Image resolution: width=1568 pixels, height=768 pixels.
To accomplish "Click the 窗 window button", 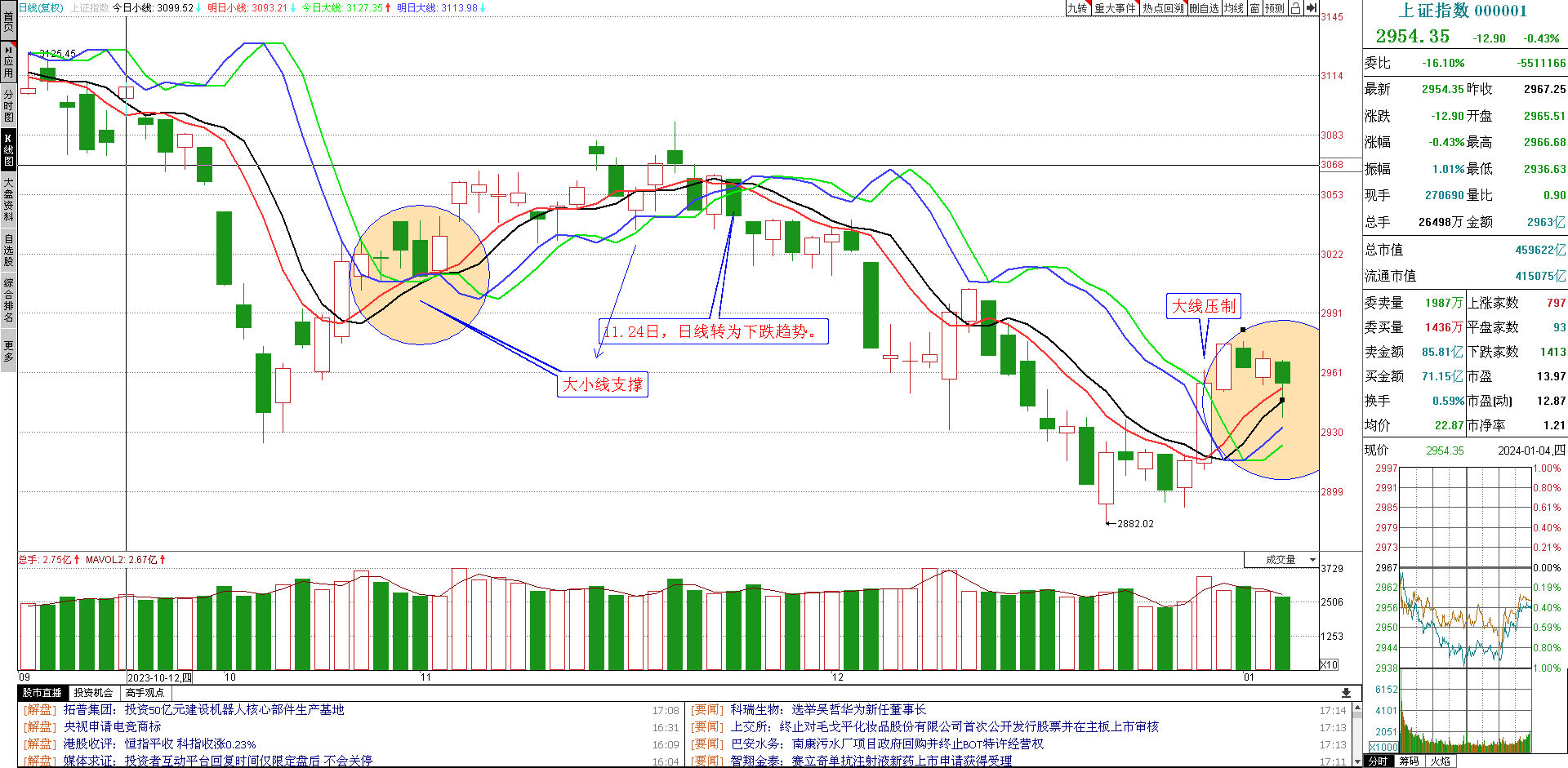I will pos(1254,8).
